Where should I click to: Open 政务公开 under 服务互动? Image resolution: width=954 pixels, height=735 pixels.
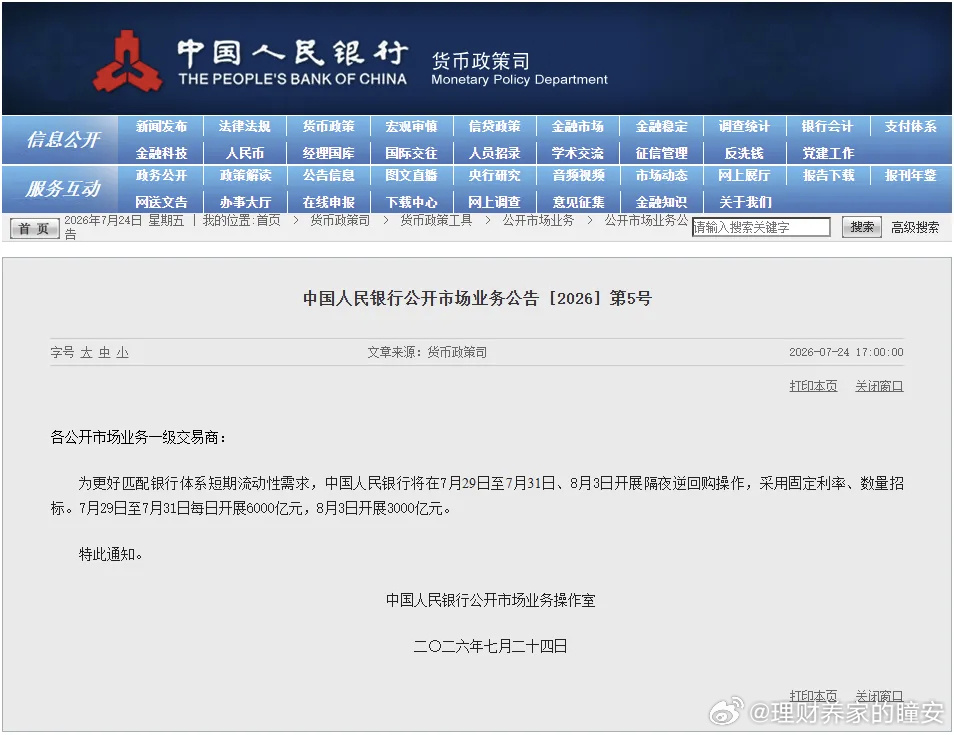point(161,176)
